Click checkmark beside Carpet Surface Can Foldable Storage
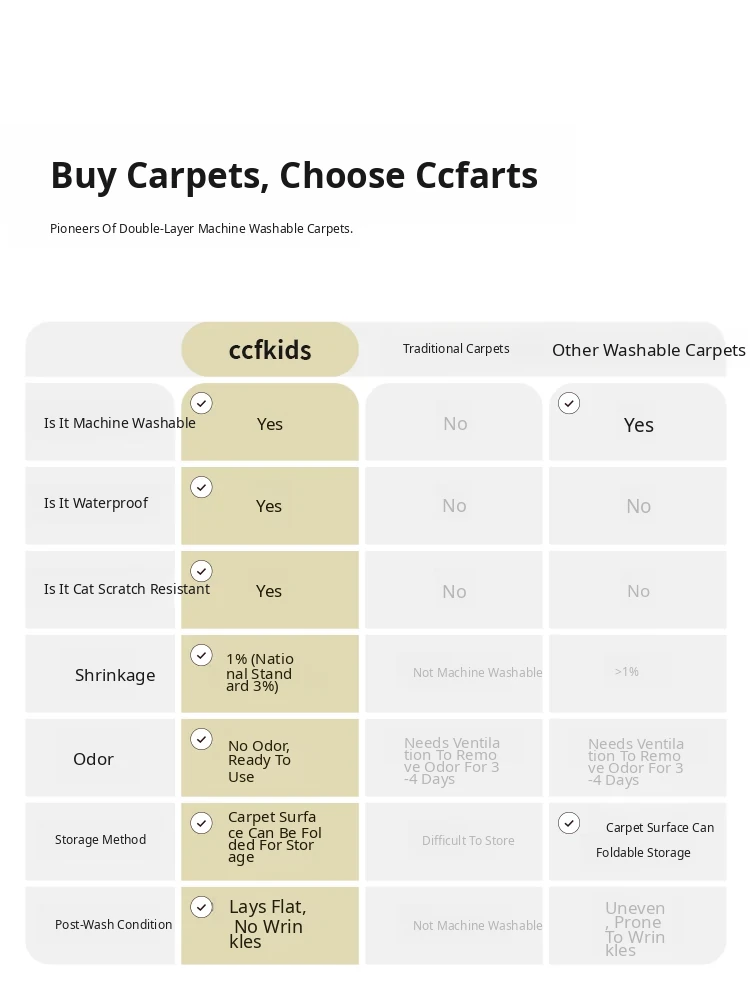750x1000 pixels. point(569,823)
